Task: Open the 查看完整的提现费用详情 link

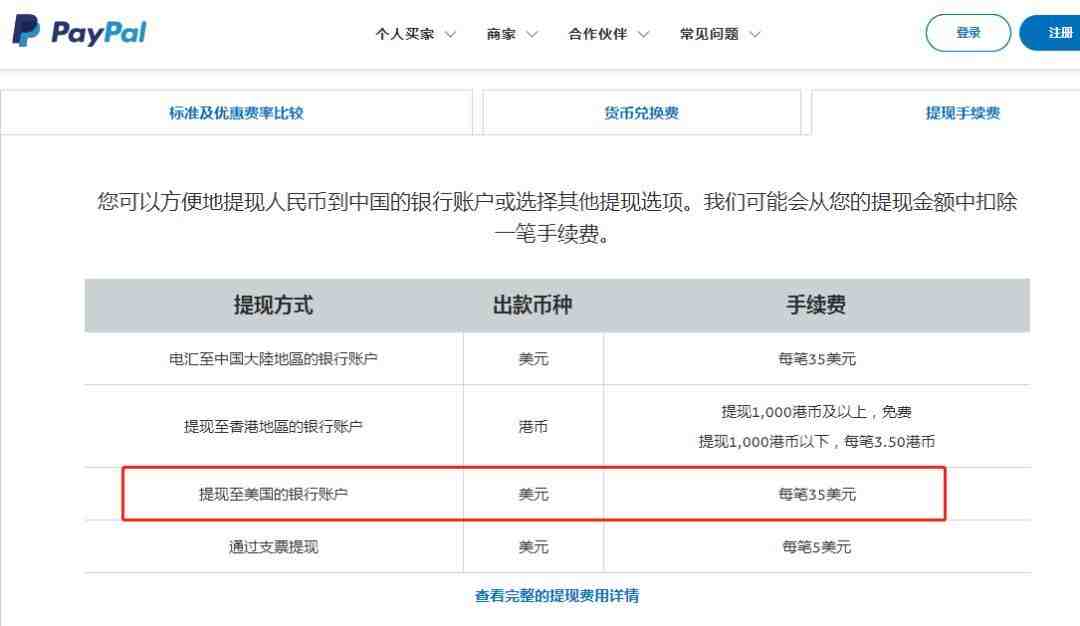Action: coord(557,596)
